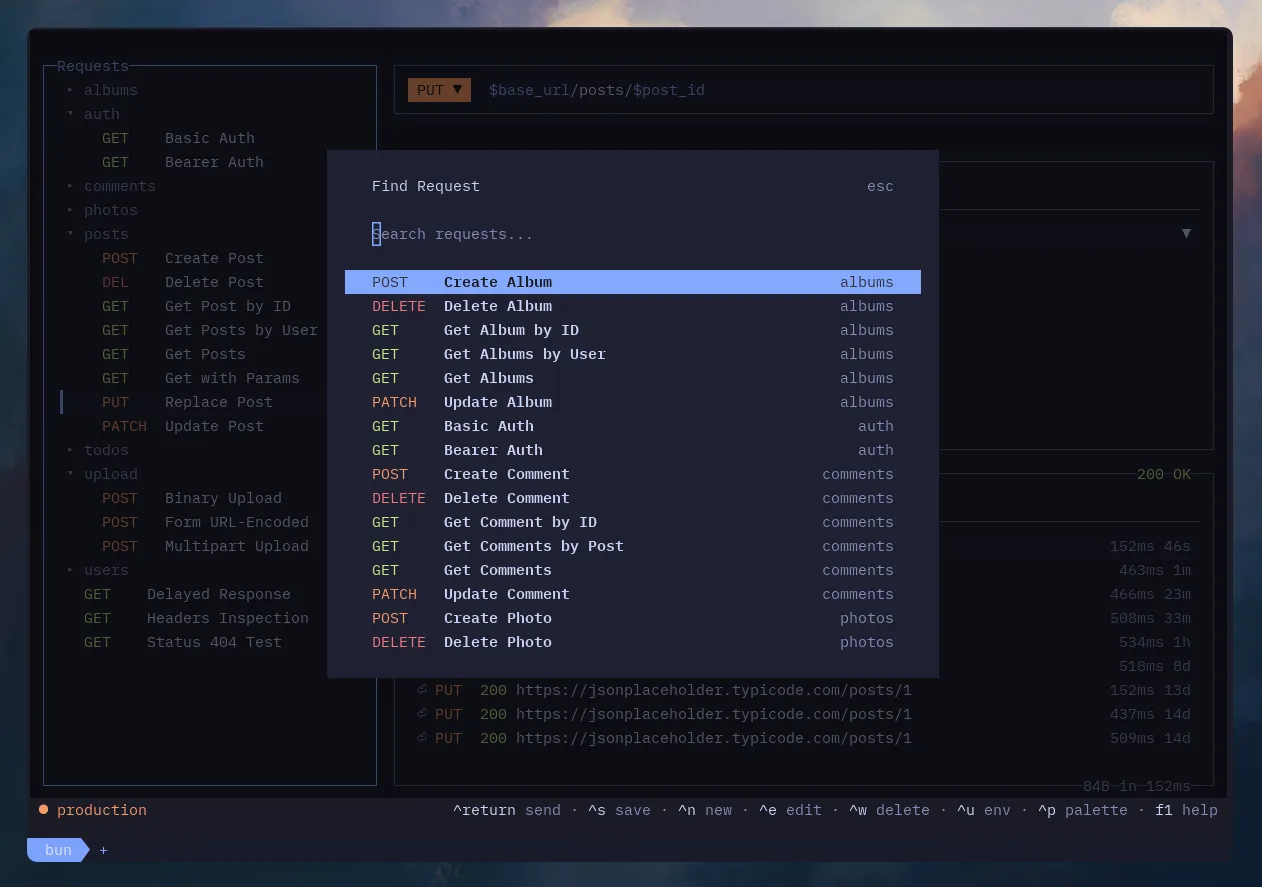Pick the Update Album result
The image size is (1262, 887).
632,402
